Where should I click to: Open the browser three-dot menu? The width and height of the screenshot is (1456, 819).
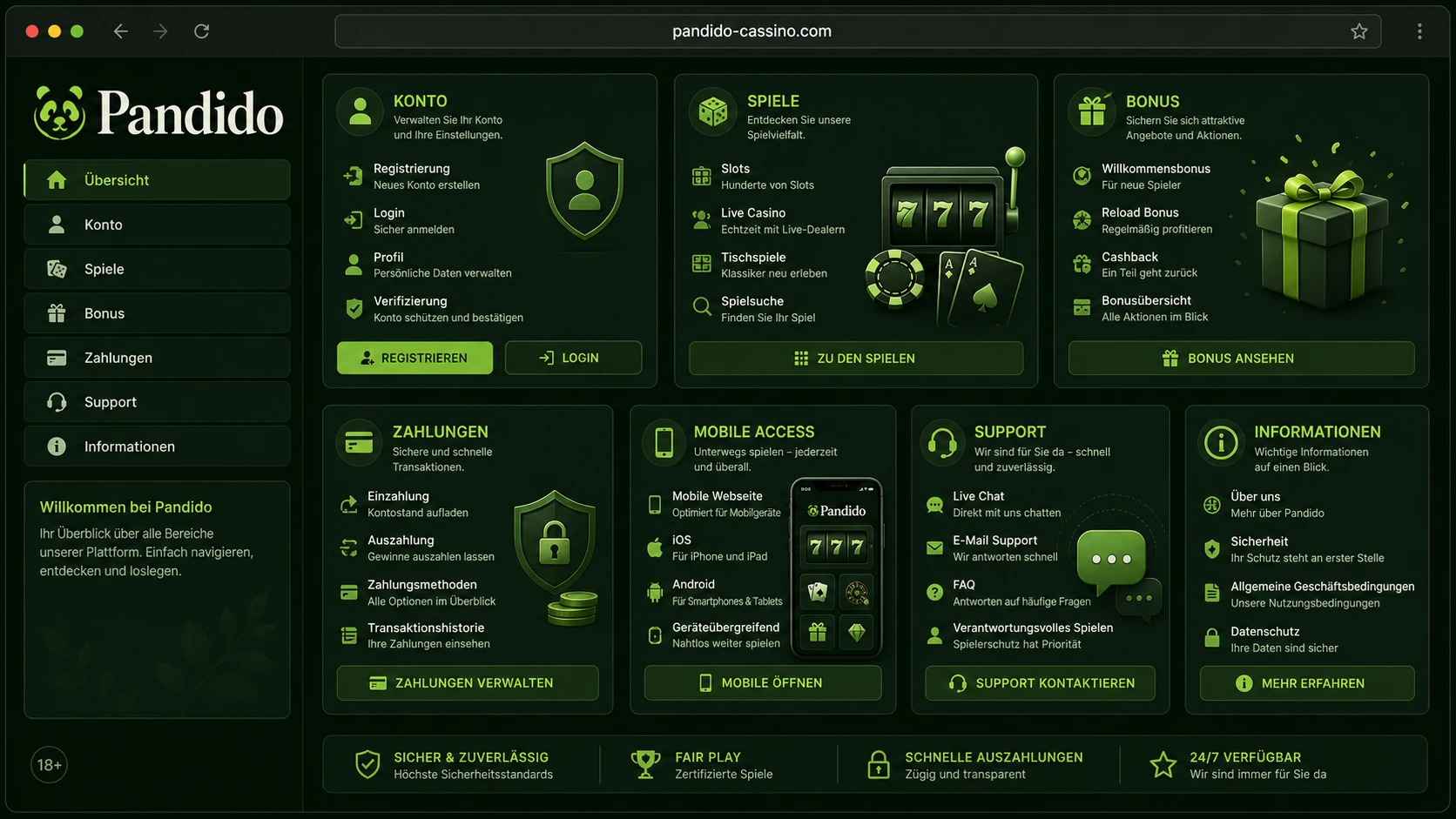pyautogui.click(x=1419, y=31)
